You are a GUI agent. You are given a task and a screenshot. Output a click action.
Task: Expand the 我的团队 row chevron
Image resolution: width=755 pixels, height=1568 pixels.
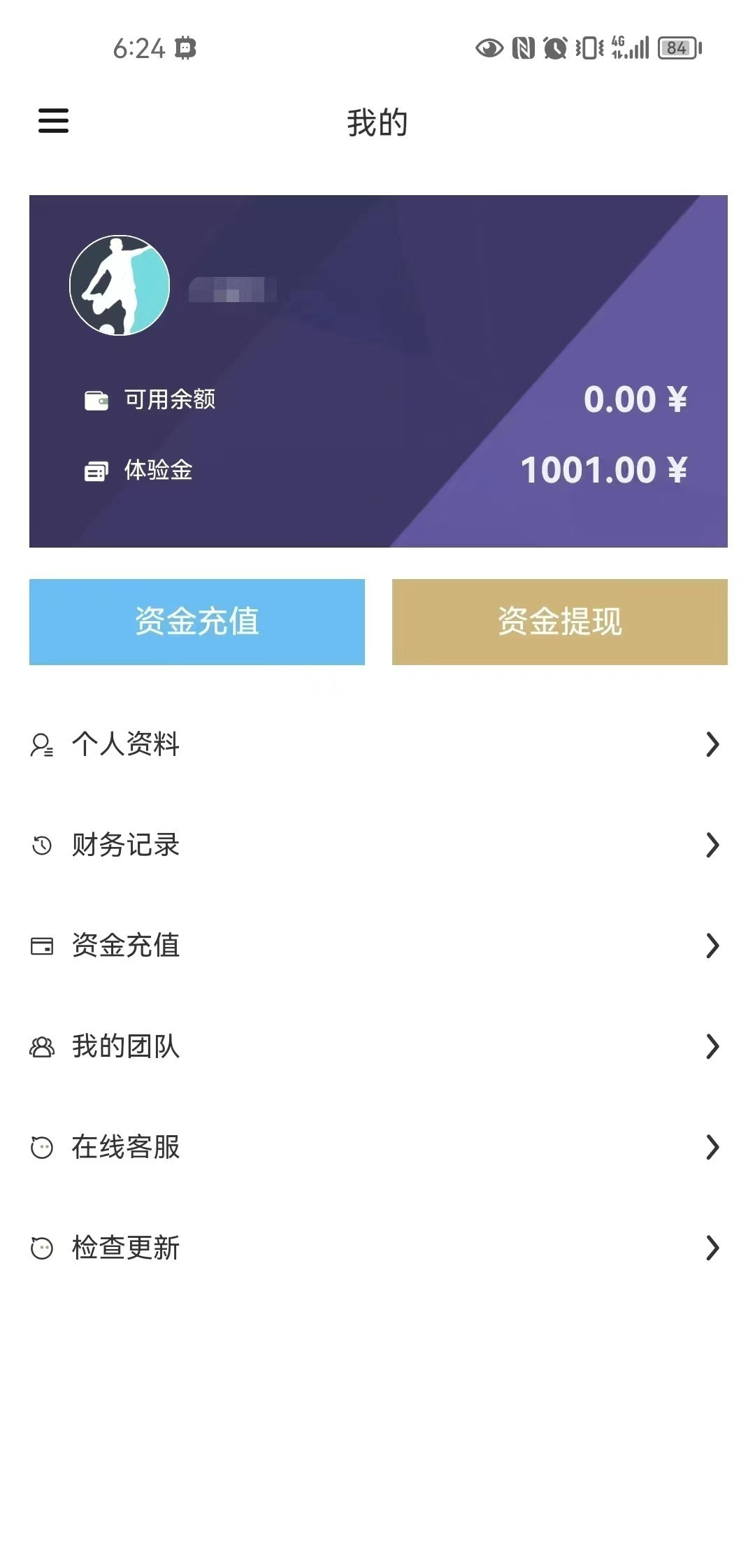[x=712, y=1047]
